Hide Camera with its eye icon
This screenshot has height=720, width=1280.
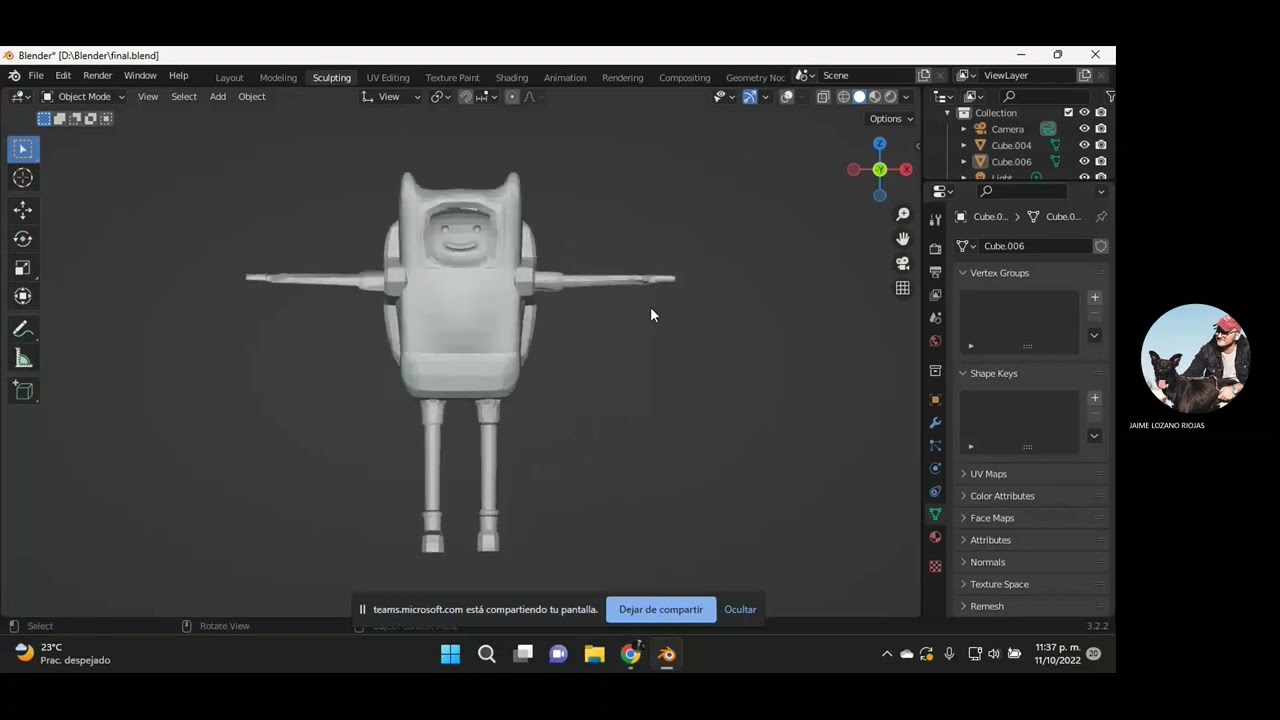click(1084, 129)
